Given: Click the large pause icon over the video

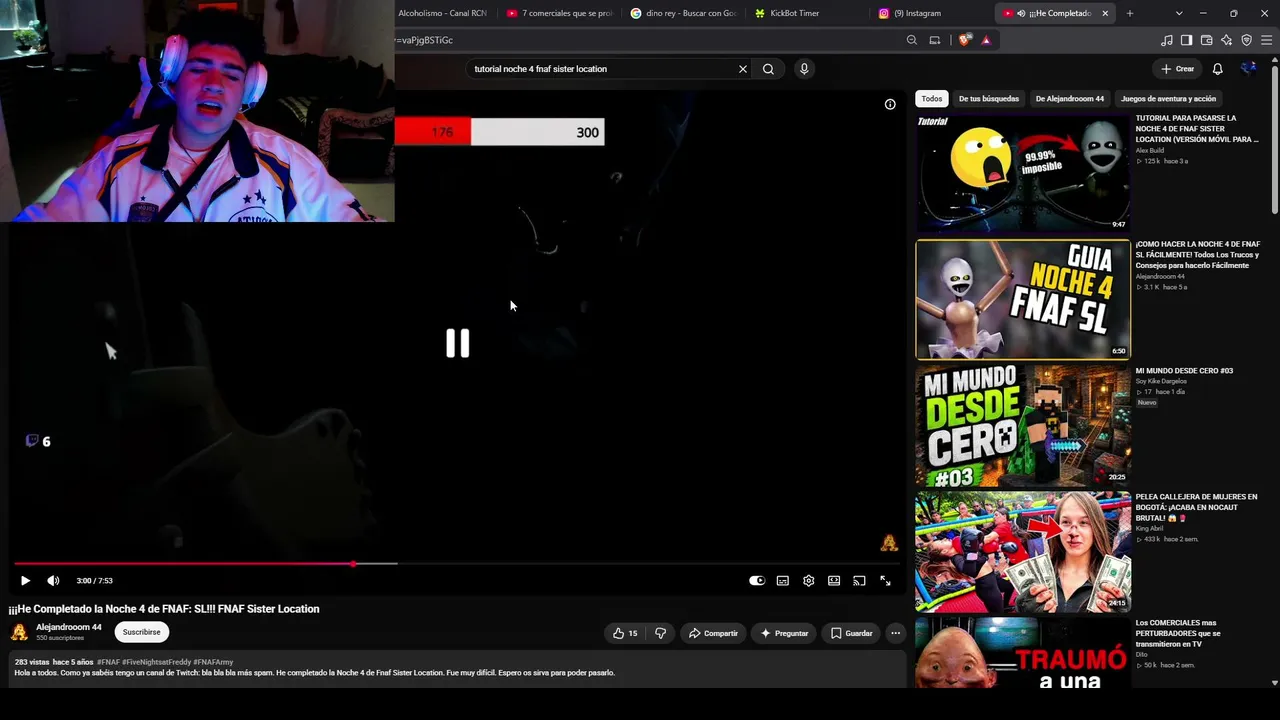Looking at the screenshot, I should 457,343.
